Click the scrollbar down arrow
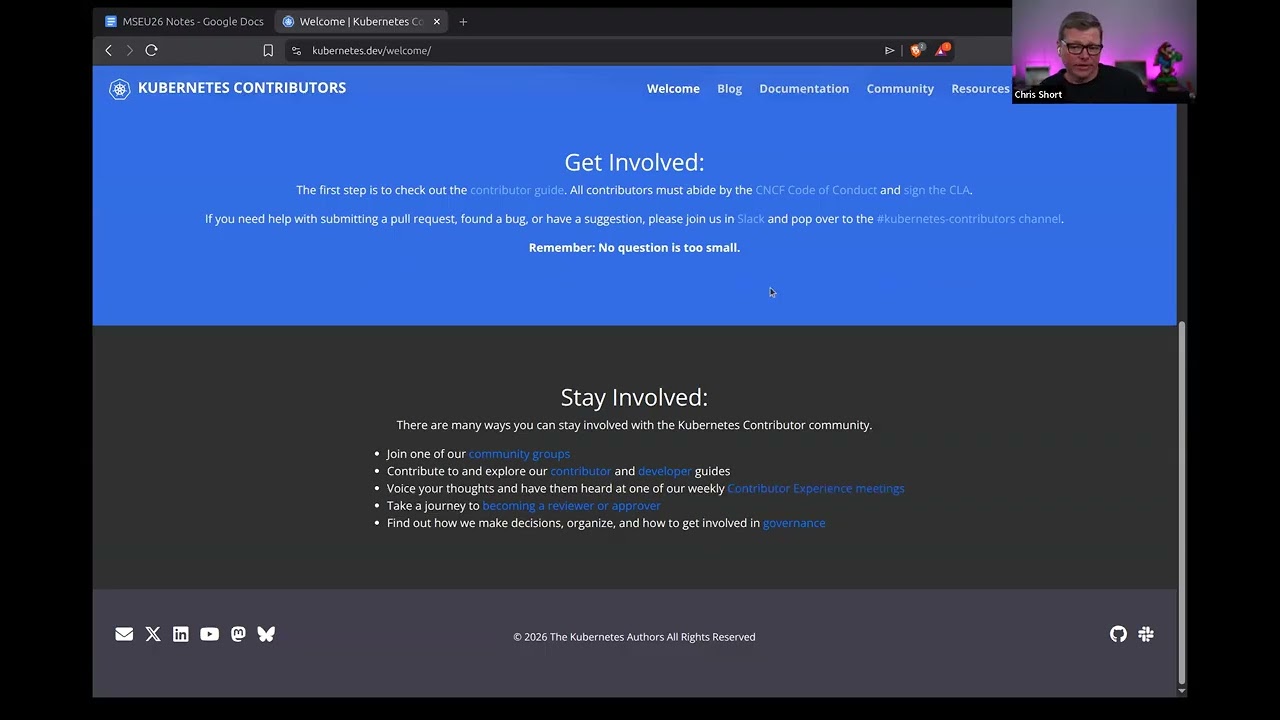1280x720 pixels. tap(1181, 691)
